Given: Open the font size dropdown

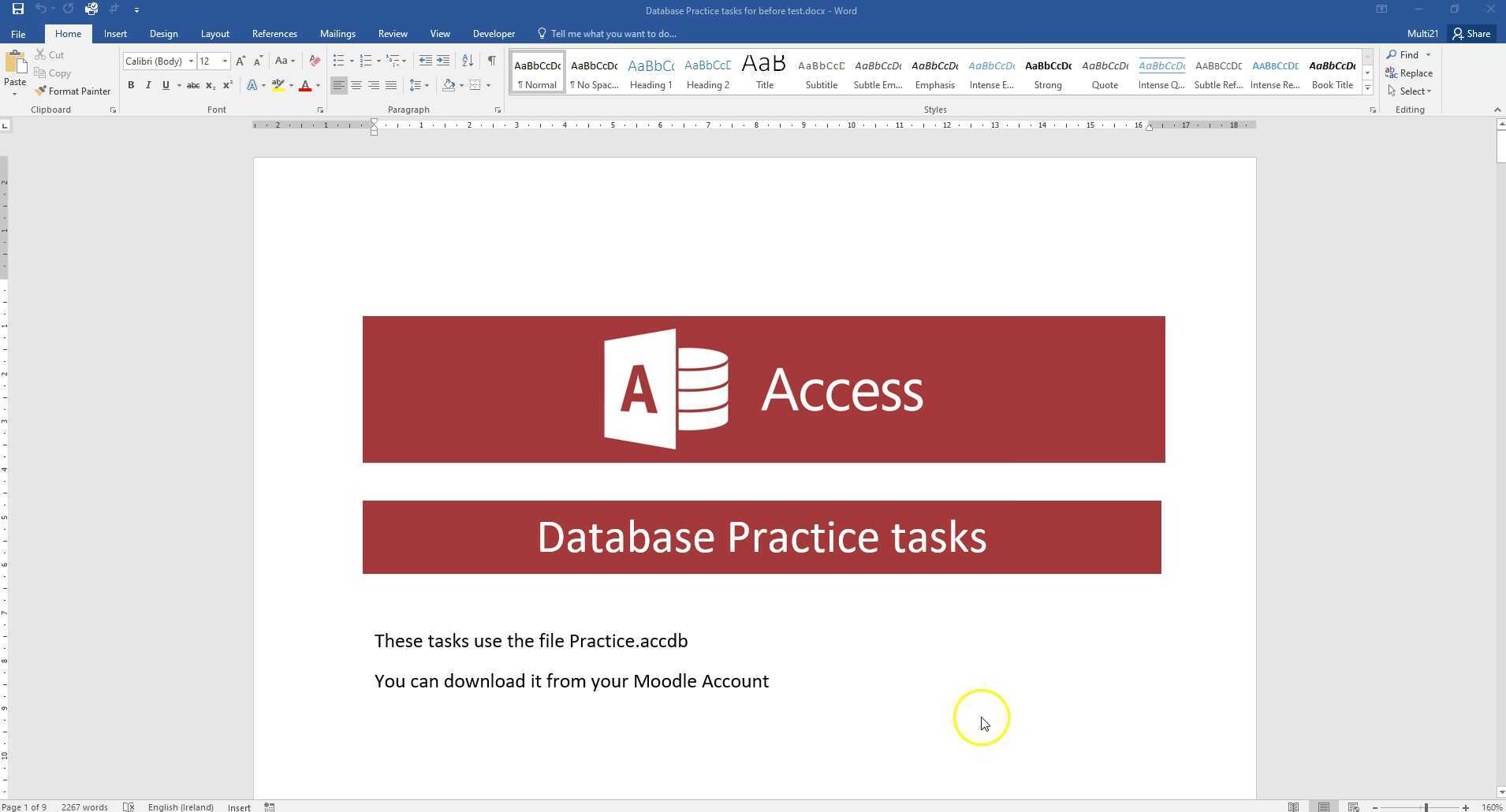Looking at the screenshot, I should point(226,61).
